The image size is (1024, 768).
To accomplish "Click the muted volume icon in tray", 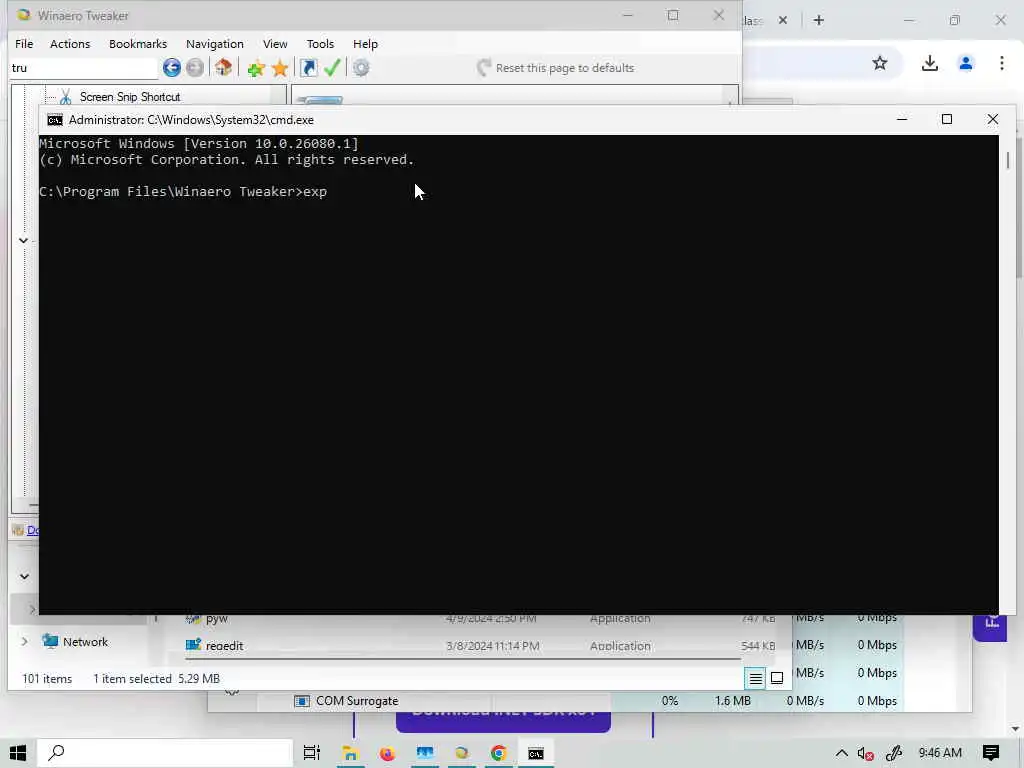I will click(865, 754).
